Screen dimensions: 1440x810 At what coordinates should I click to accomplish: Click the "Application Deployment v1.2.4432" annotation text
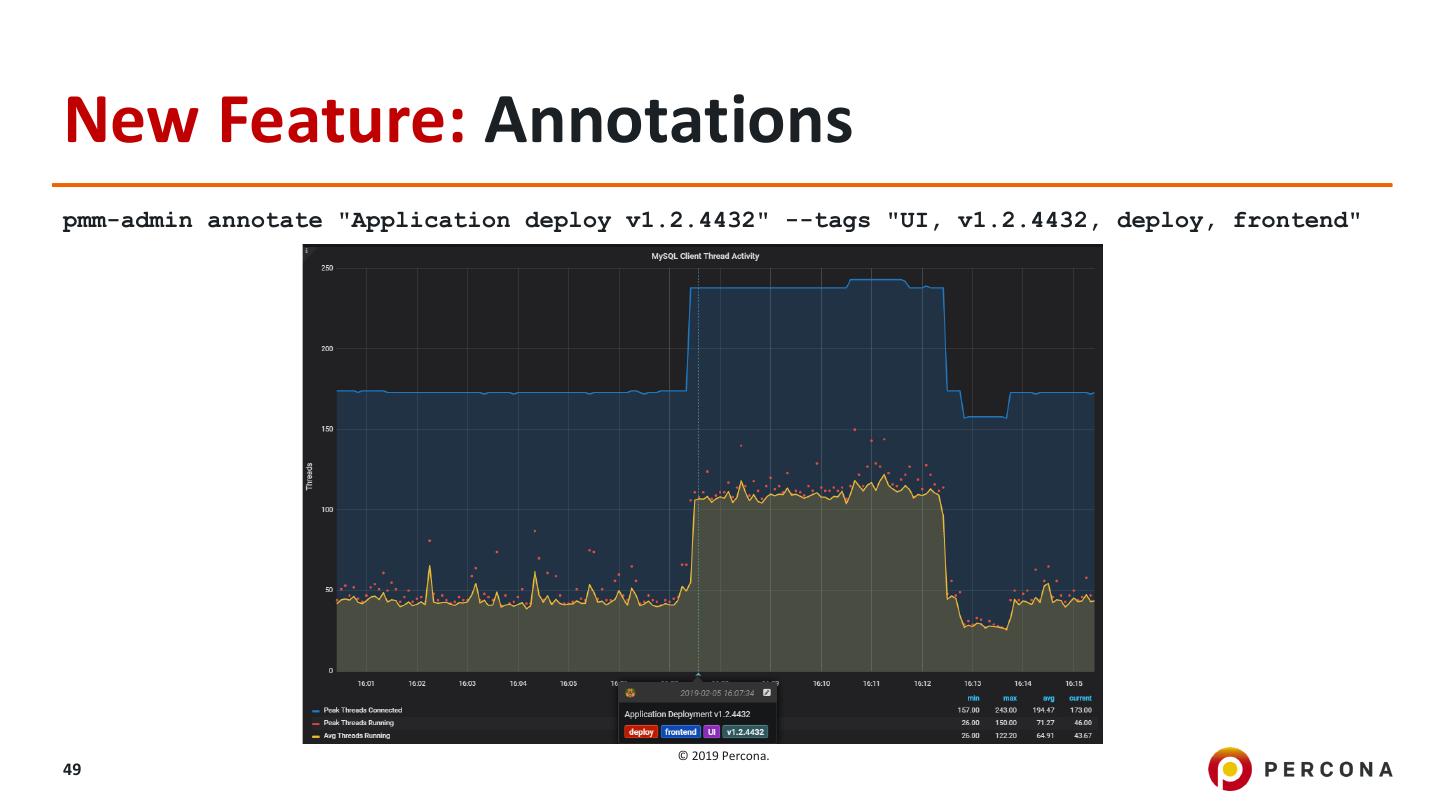coord(687,714)
